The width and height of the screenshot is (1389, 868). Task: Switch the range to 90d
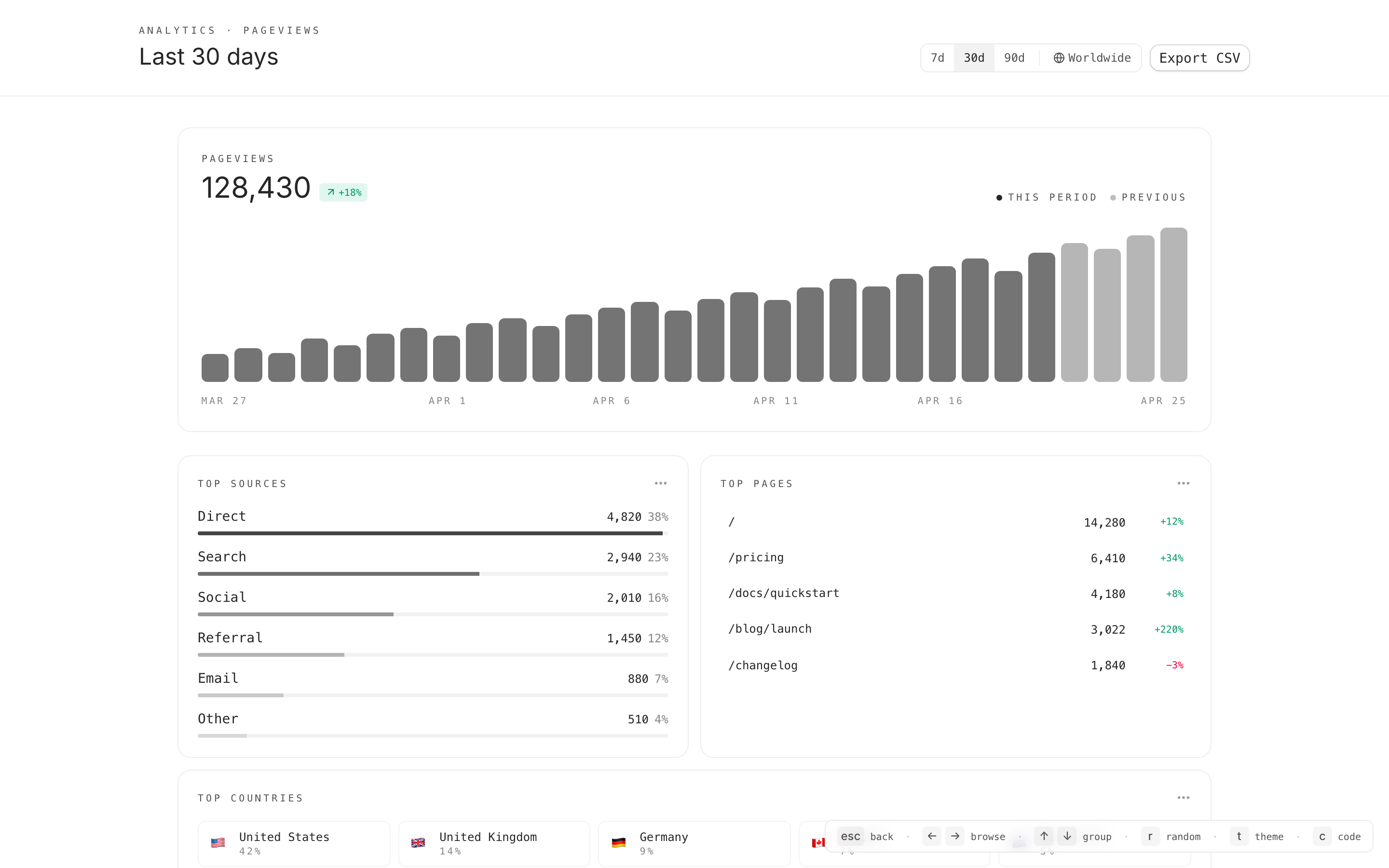tap(1014, 58)
